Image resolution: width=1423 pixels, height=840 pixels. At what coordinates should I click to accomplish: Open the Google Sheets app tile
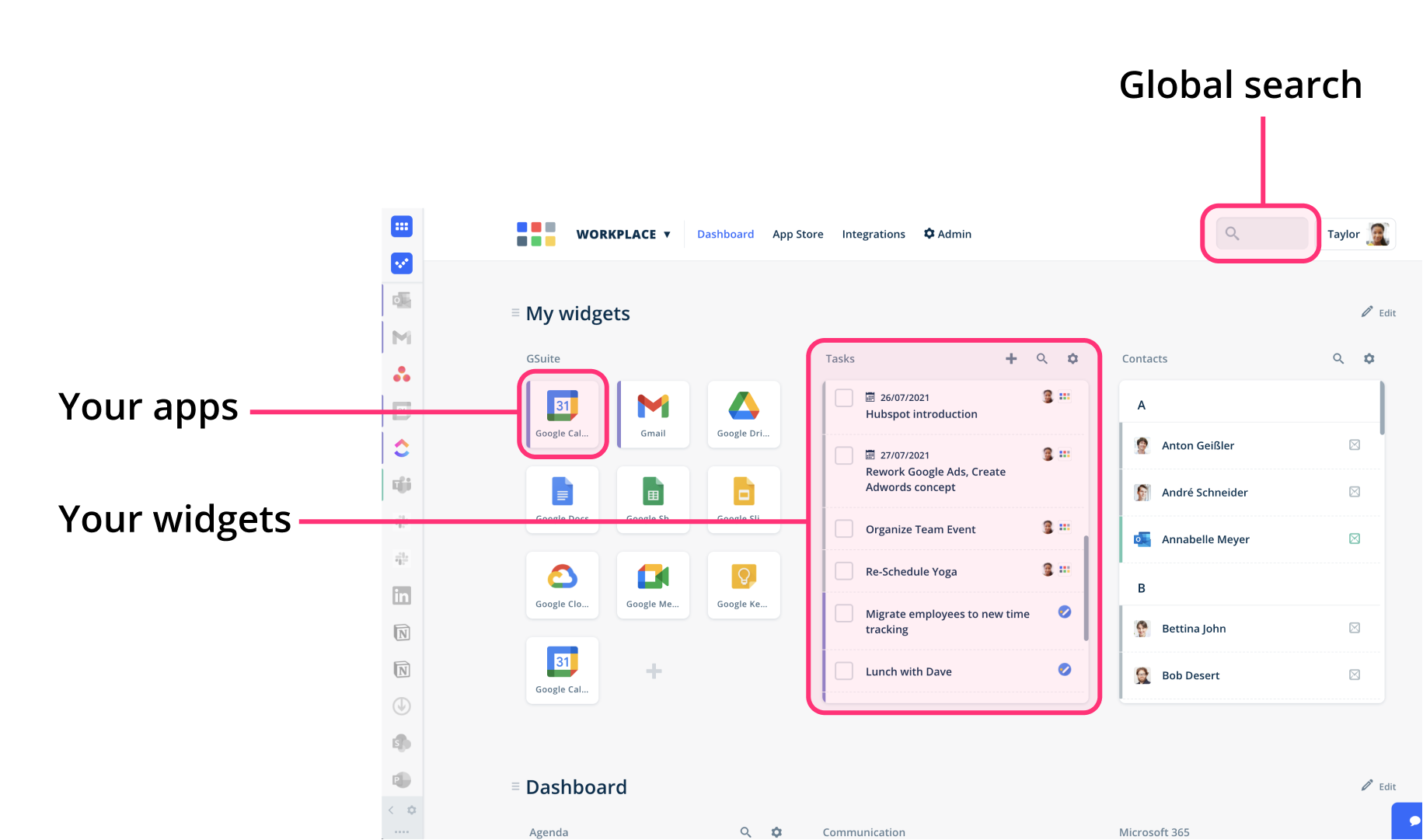pos(653,499)
